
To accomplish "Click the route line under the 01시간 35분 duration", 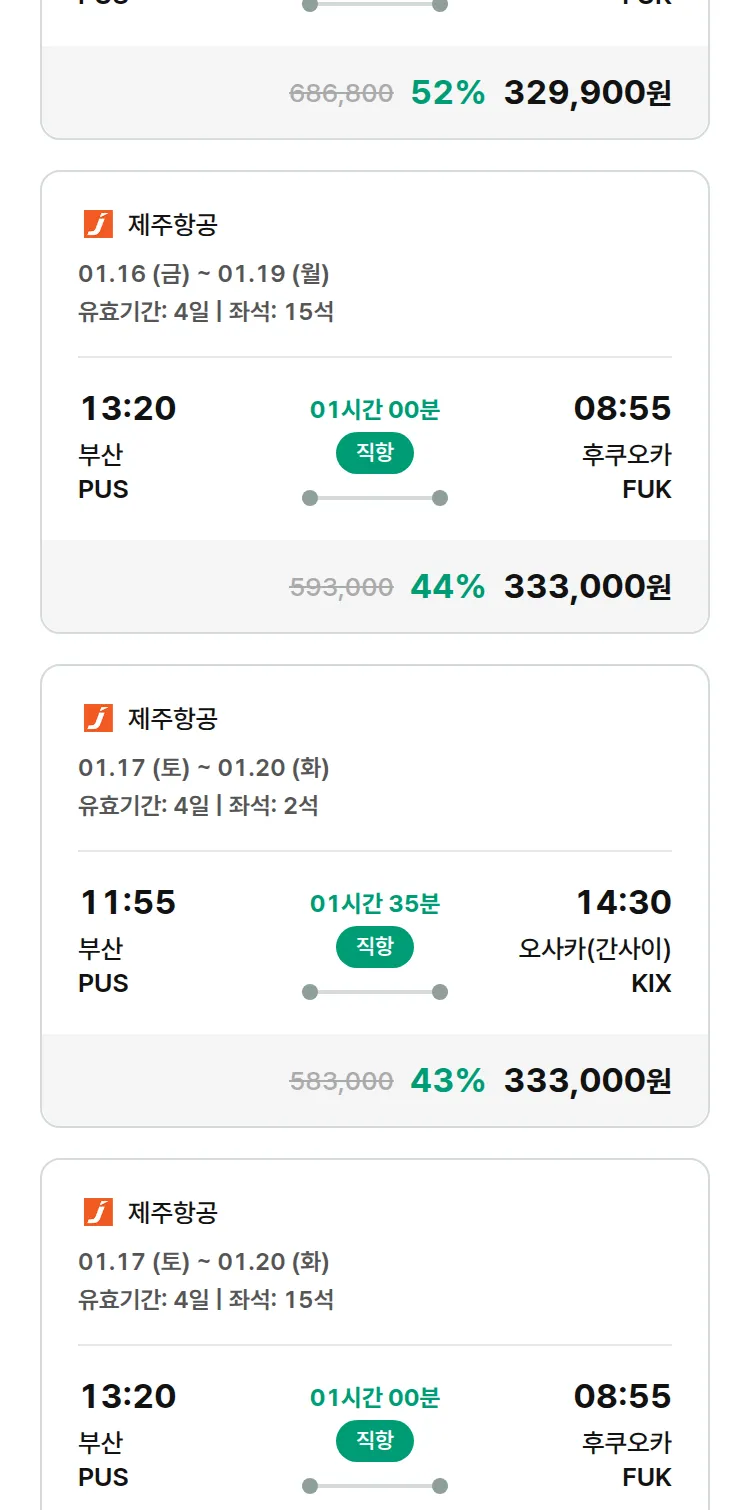I will pyautogui.click(x=375, y=992).
